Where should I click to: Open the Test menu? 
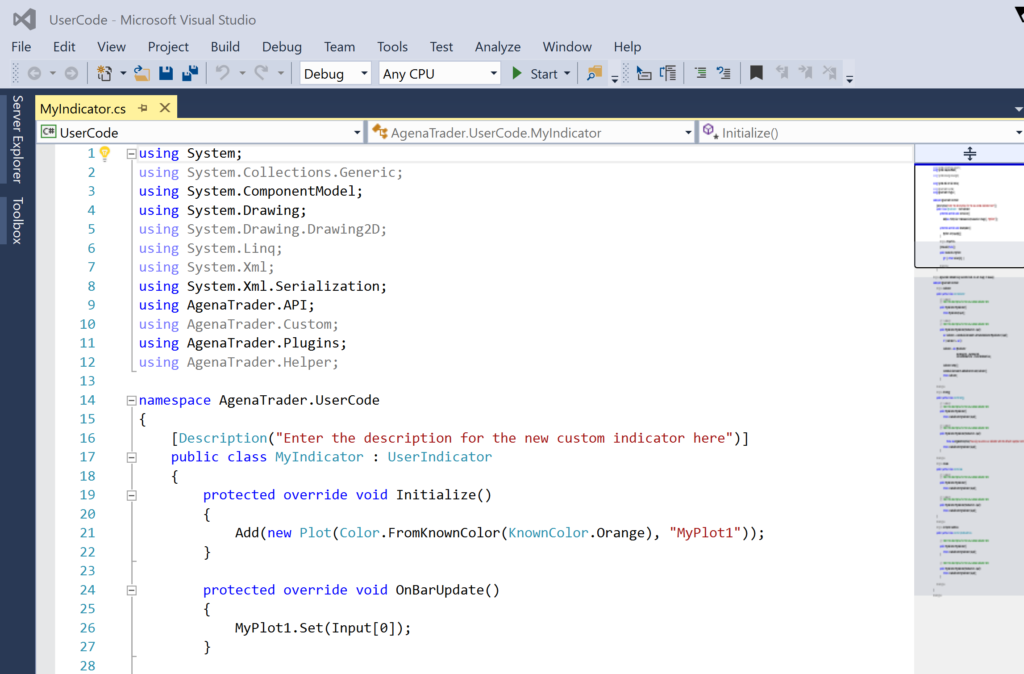tap(441, 46)
